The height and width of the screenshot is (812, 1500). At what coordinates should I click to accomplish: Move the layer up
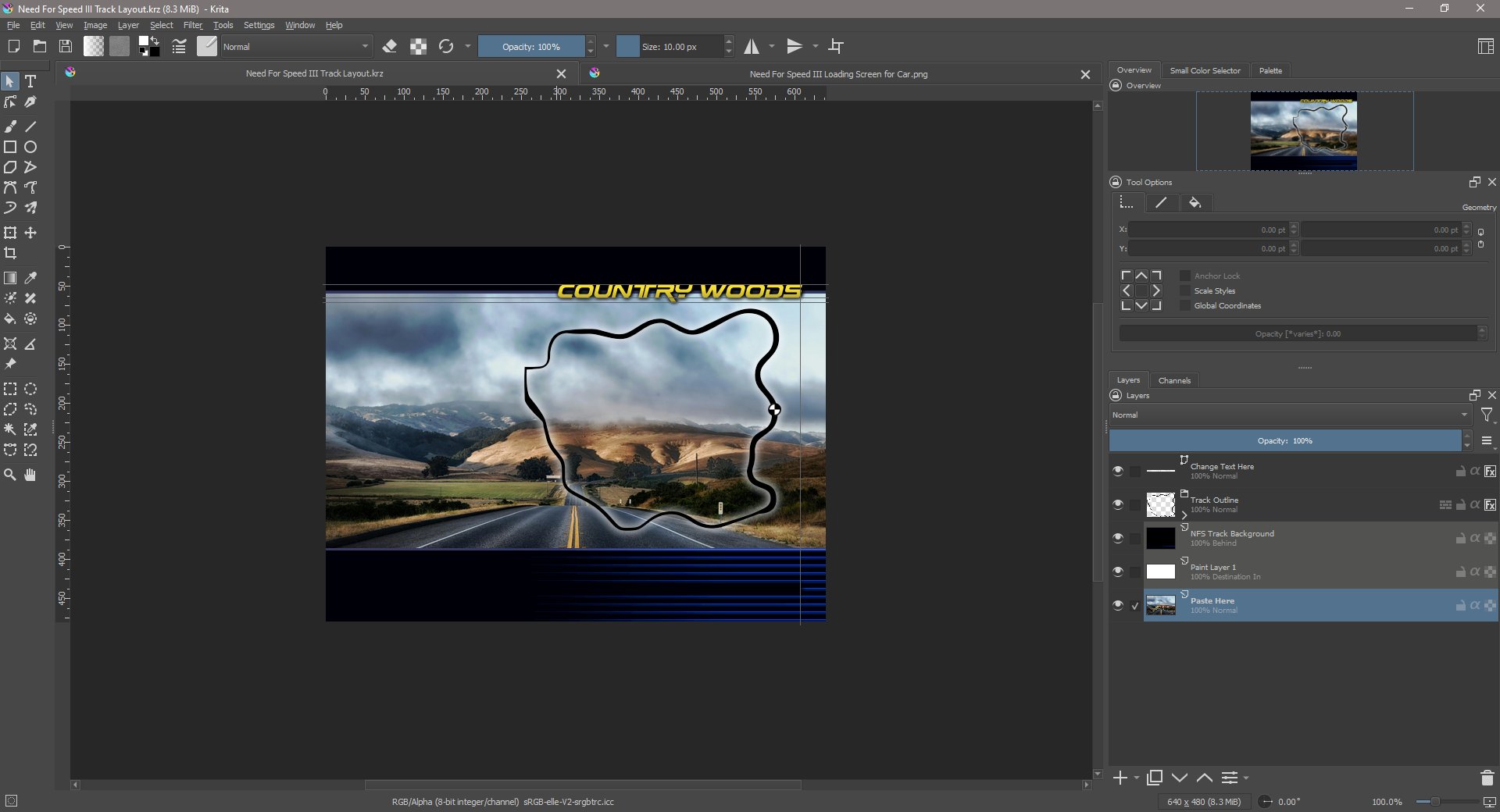pyautogui.click(x=1205, y=778)
